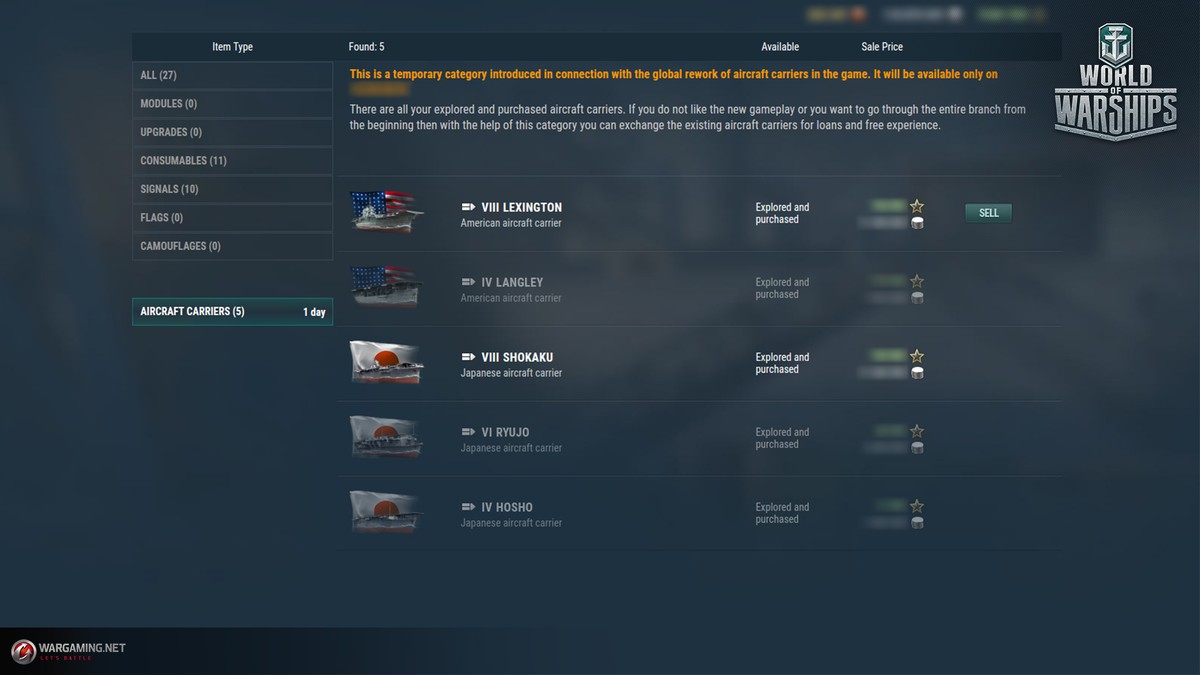Click the Wargaming.net logo

[68, 650]
